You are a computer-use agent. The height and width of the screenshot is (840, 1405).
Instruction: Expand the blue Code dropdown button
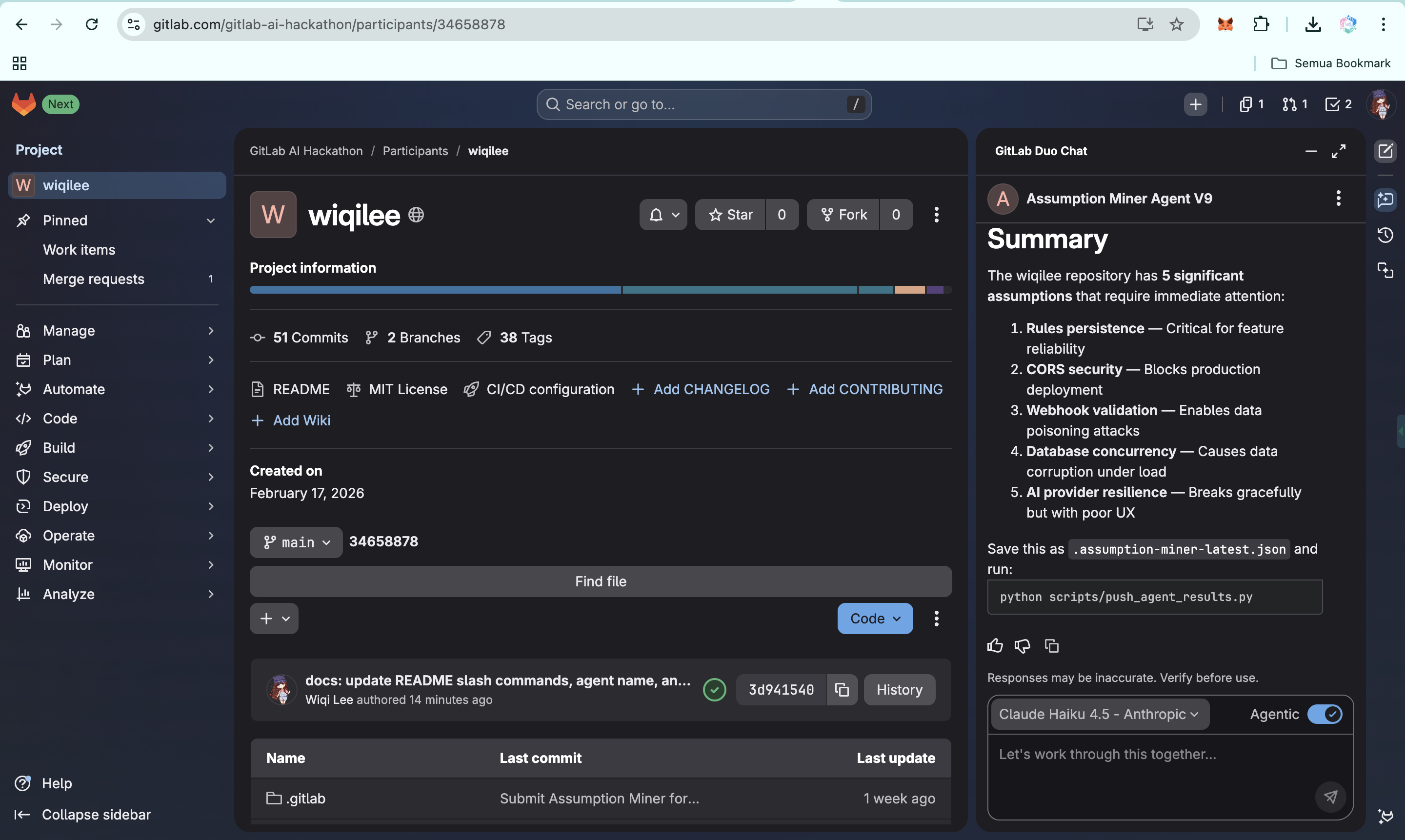click(x=875, y=619)
